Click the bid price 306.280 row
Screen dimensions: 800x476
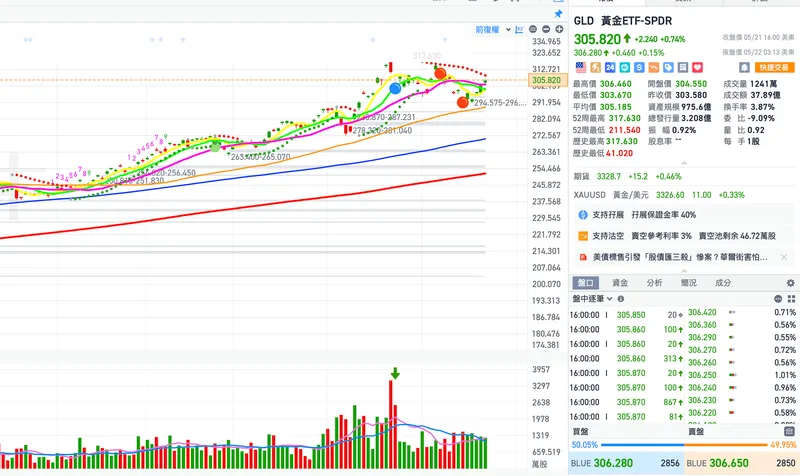pos(626,463)
